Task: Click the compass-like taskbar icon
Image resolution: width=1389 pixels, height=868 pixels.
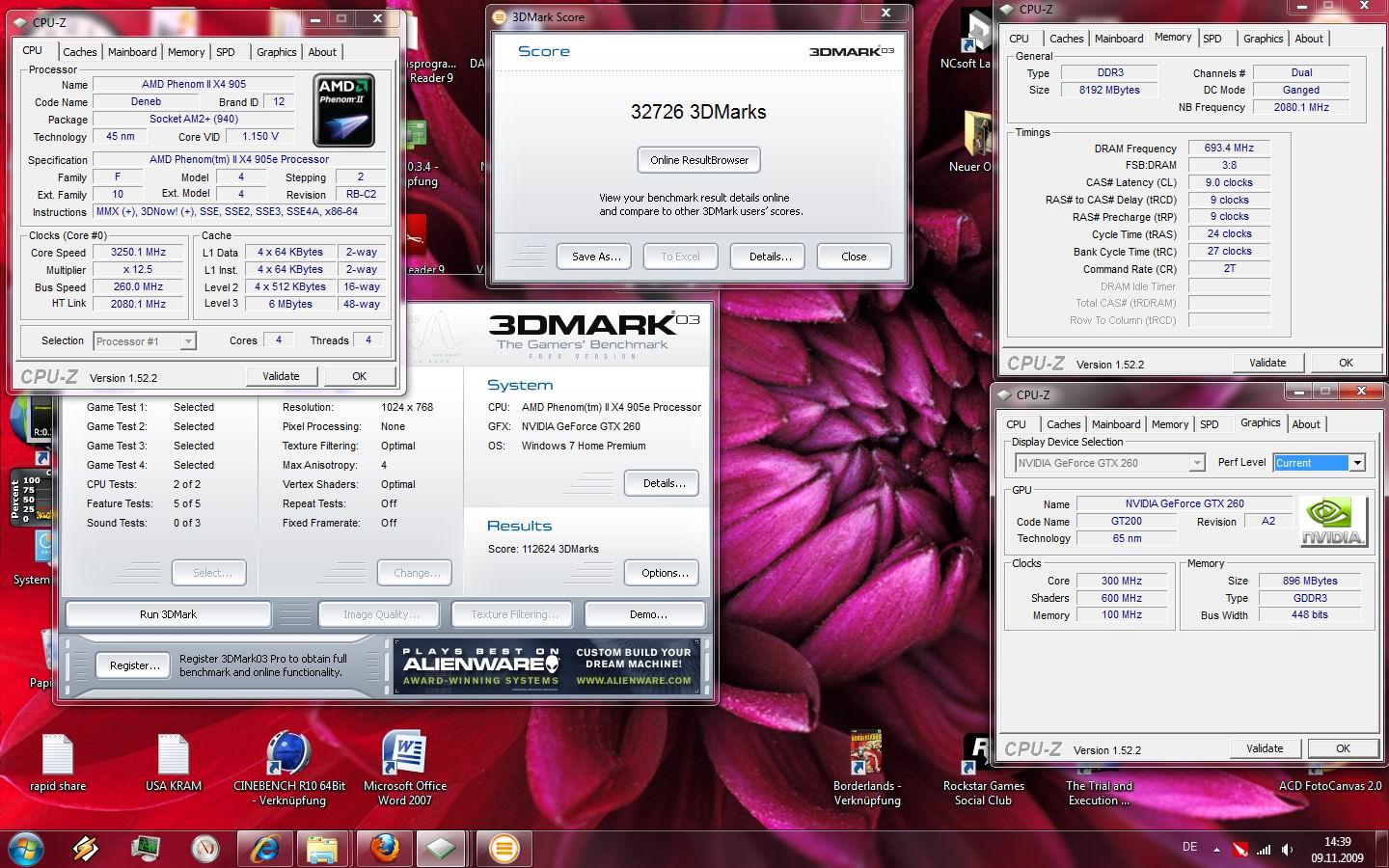Action: (204, 848)
